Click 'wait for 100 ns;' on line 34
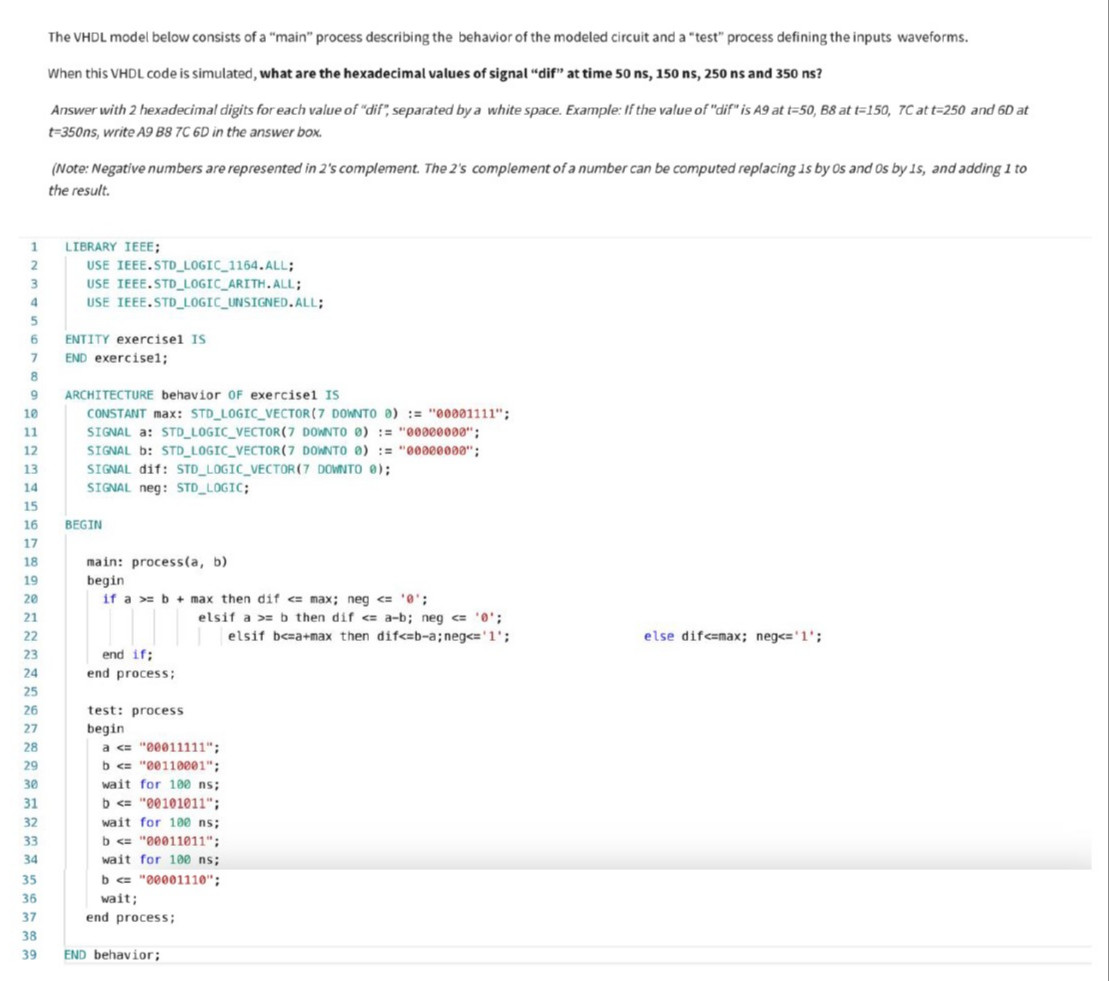The image size is (1109, 981). [x=161, y=859]
